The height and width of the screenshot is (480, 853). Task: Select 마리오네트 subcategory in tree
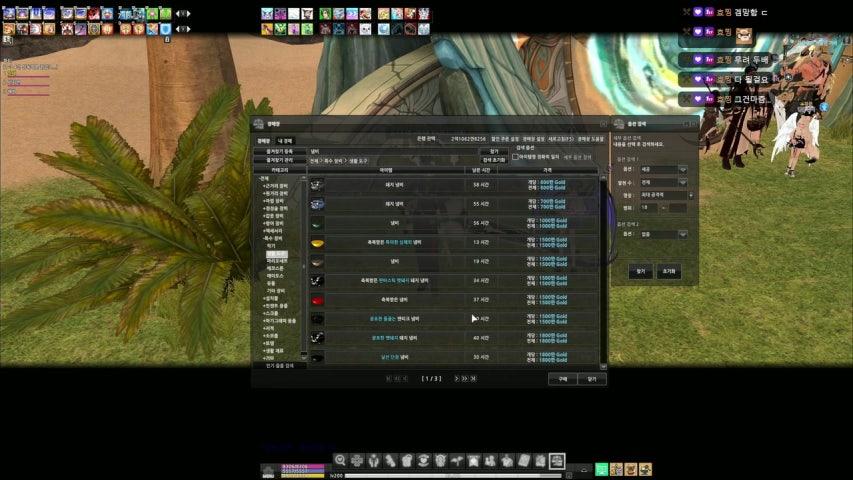(277, 261)
